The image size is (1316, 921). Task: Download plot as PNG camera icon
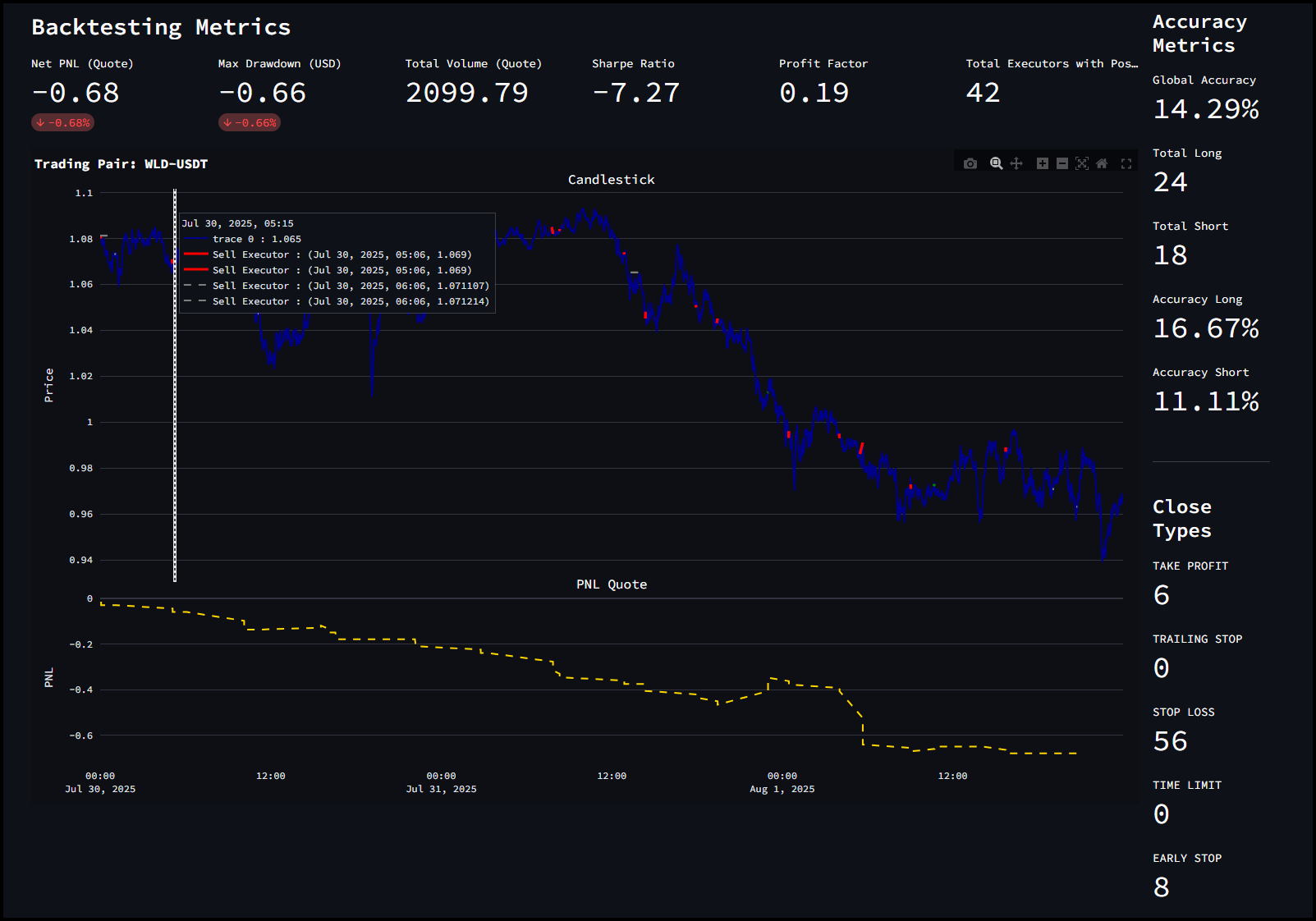[x=970, y=163]
